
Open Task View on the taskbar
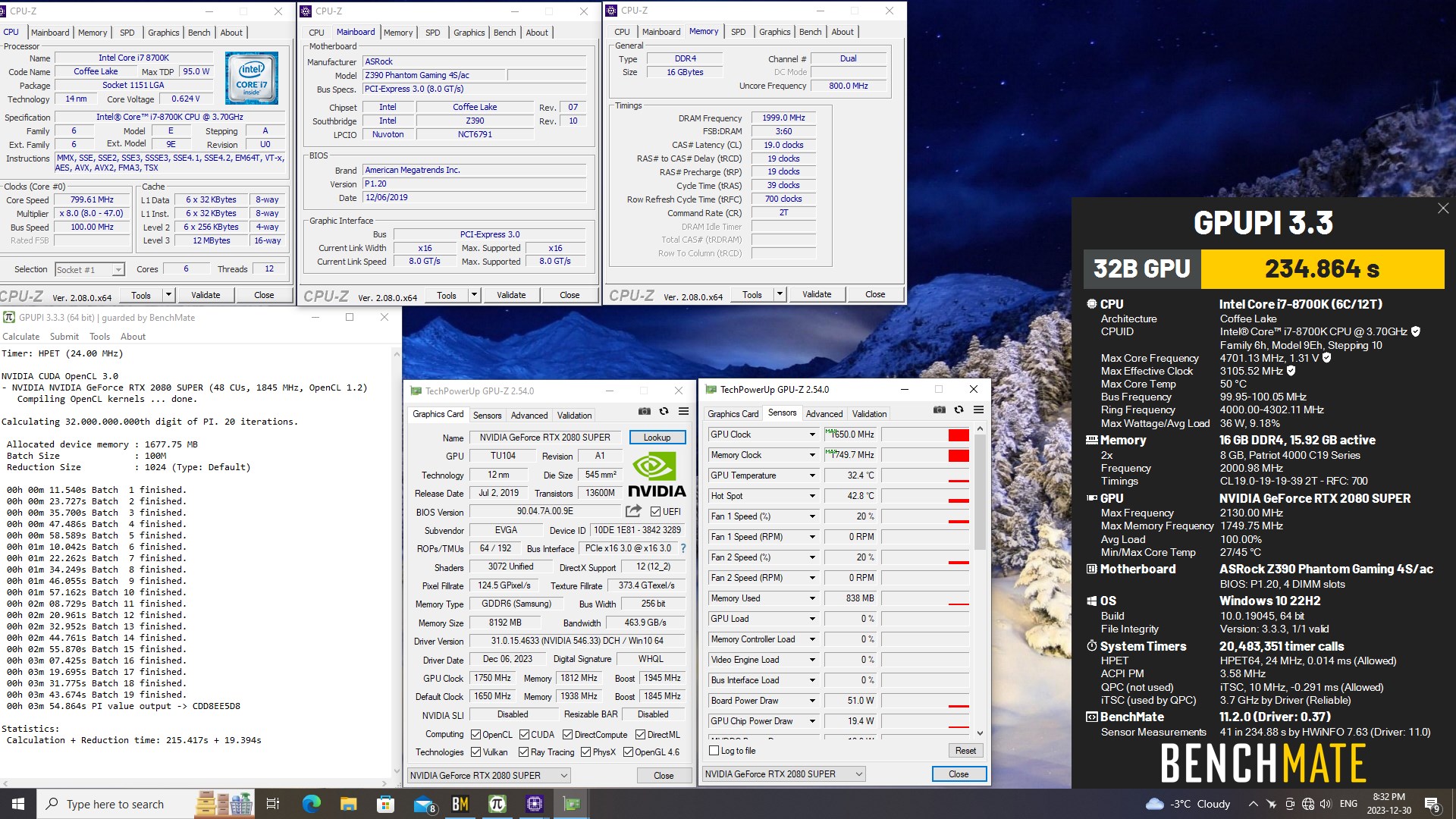click(x=273, y=804)
